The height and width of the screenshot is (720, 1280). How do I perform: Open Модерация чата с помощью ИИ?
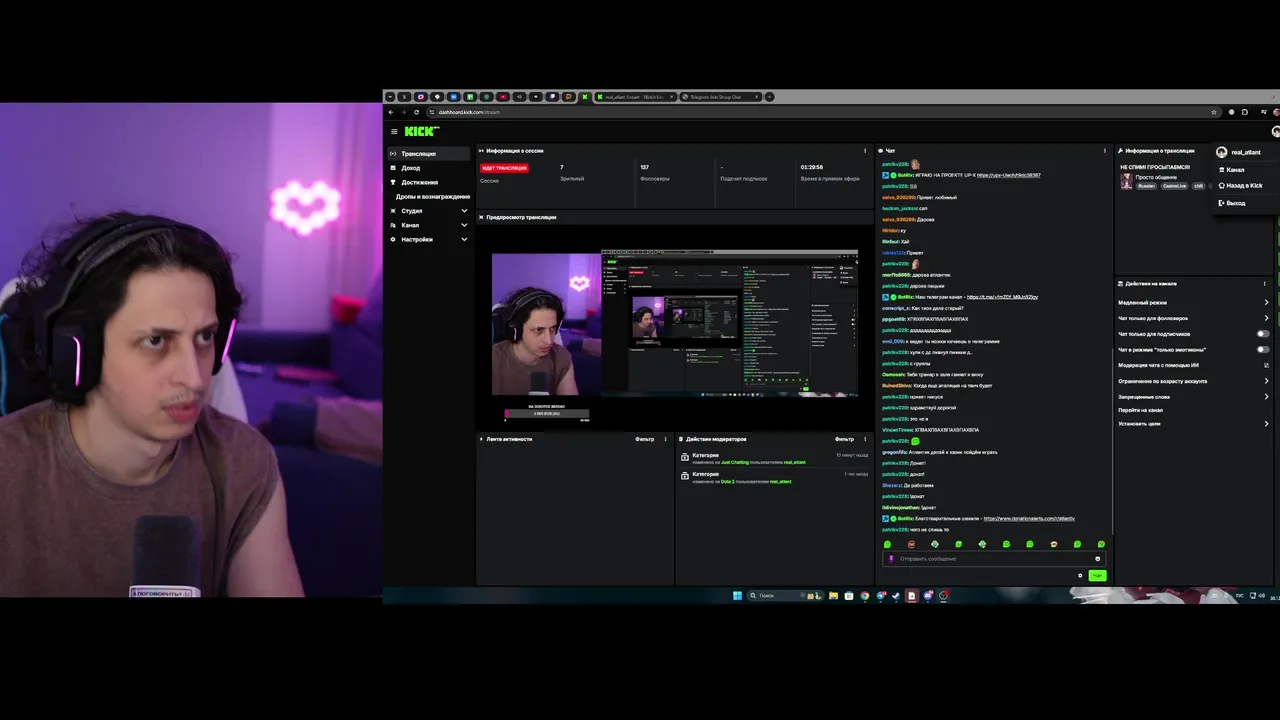pyautogui.click(x=1193, y=365)
